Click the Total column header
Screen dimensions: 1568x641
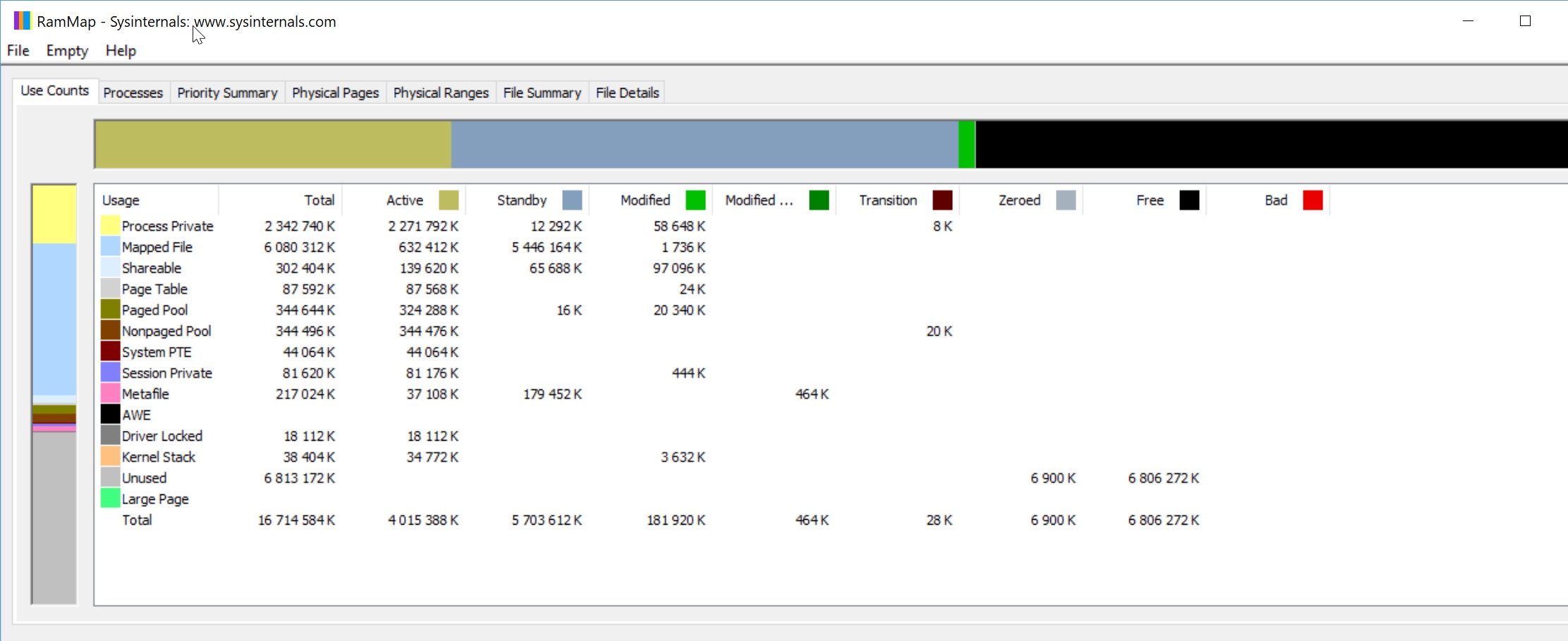(x=281, y=200)
